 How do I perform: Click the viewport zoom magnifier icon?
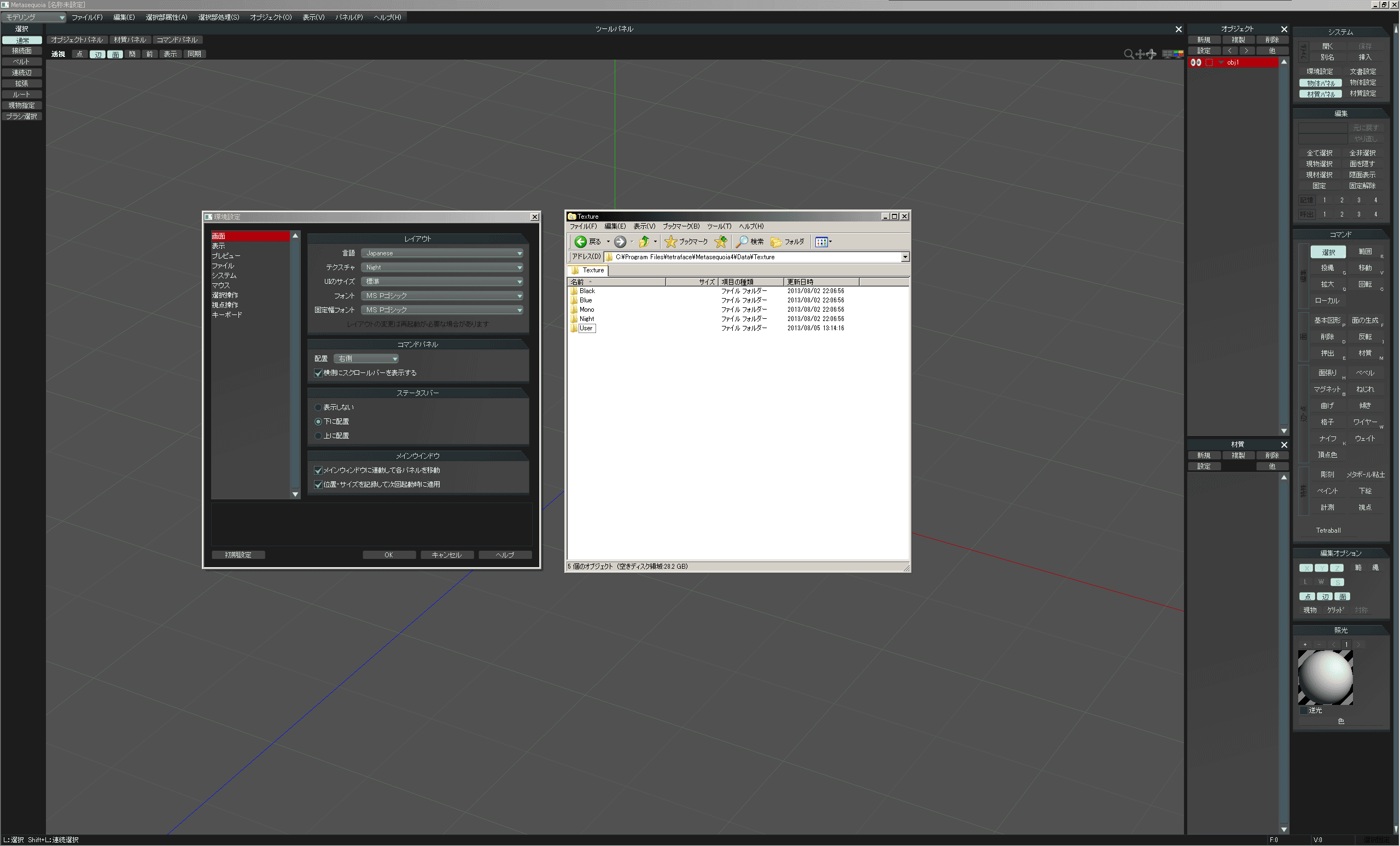(1128, 54)
